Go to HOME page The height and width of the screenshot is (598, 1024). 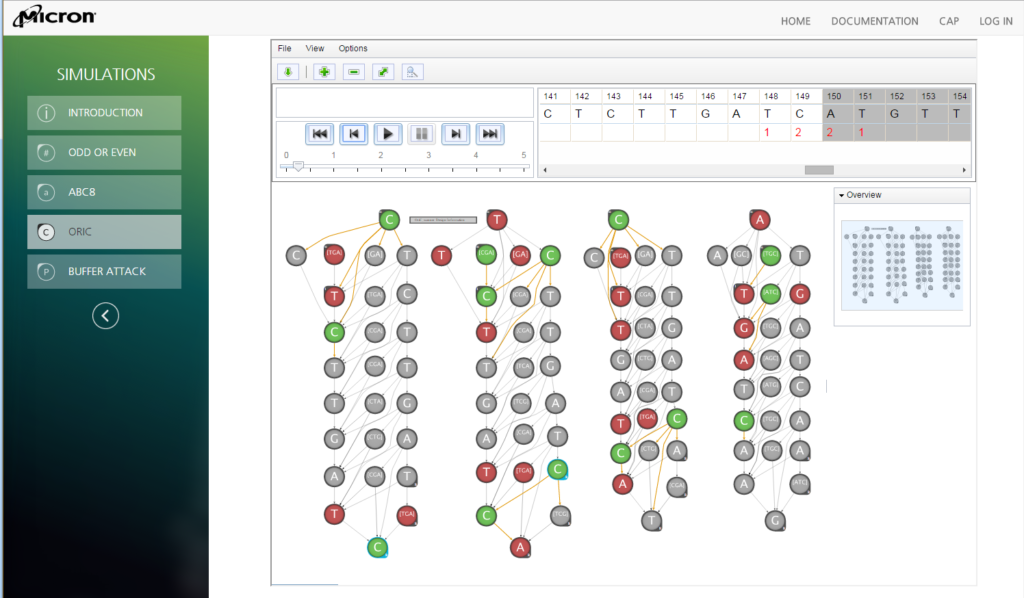tap(795, 22)
